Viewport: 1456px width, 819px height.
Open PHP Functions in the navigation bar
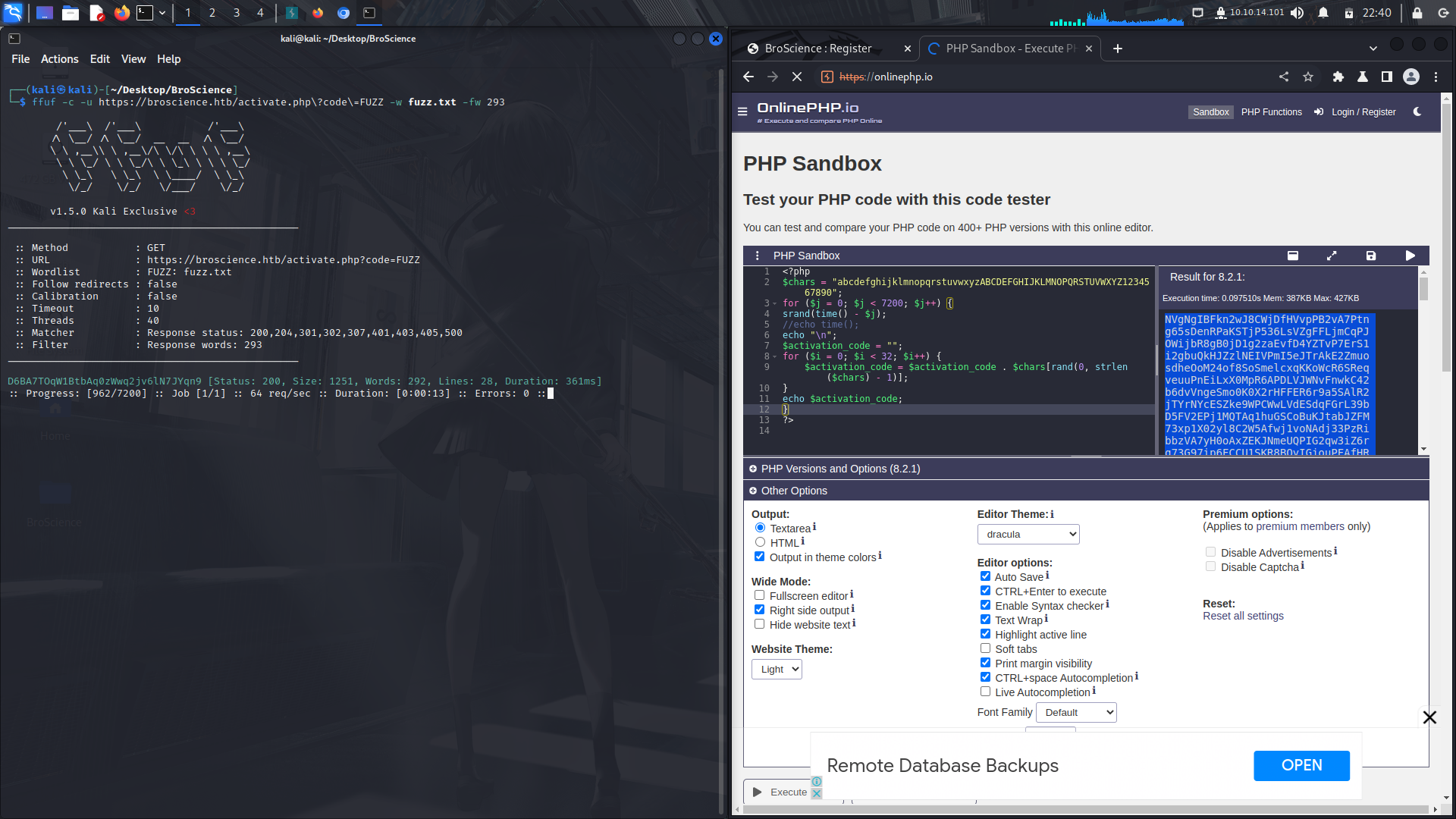pyautogui.click(x=1271, y=111)
